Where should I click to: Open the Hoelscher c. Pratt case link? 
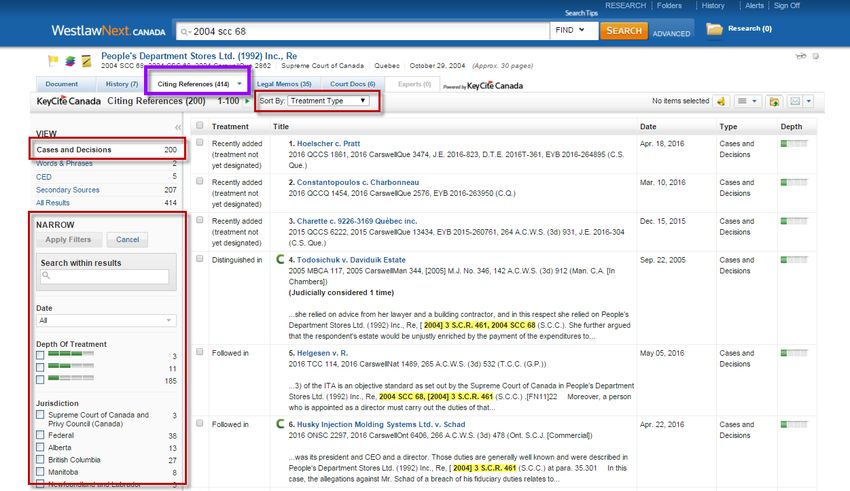tap(328, 144)
